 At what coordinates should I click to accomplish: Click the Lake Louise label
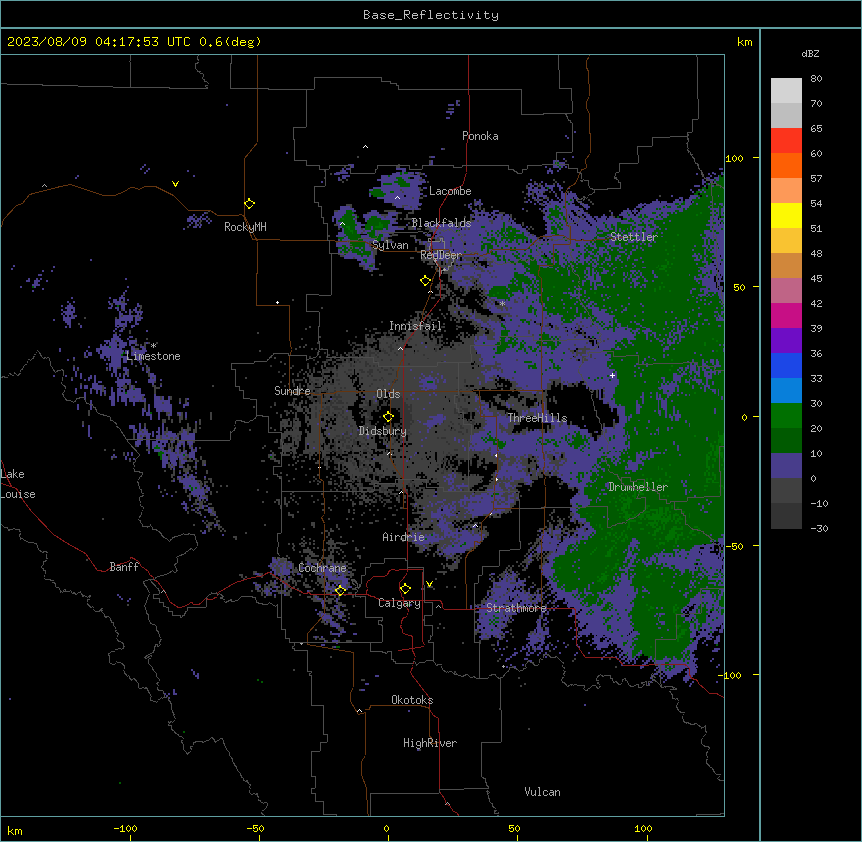coord(17,484)
